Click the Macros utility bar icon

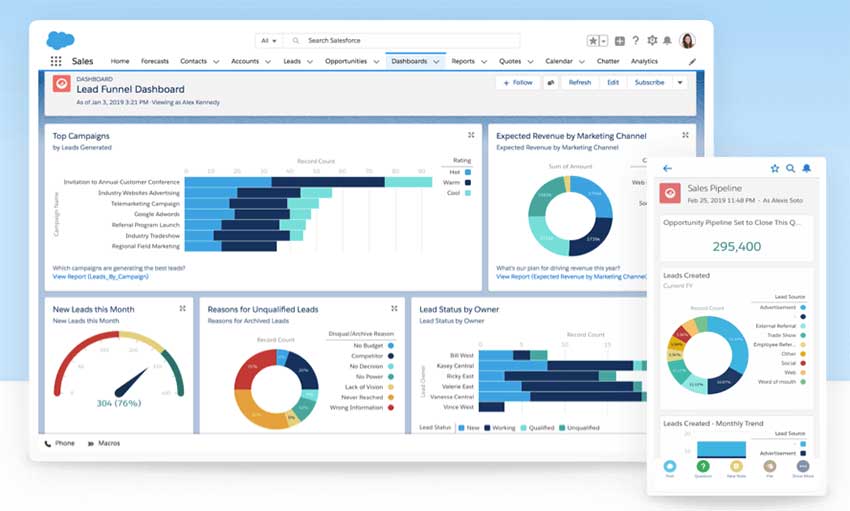[91, 443]
